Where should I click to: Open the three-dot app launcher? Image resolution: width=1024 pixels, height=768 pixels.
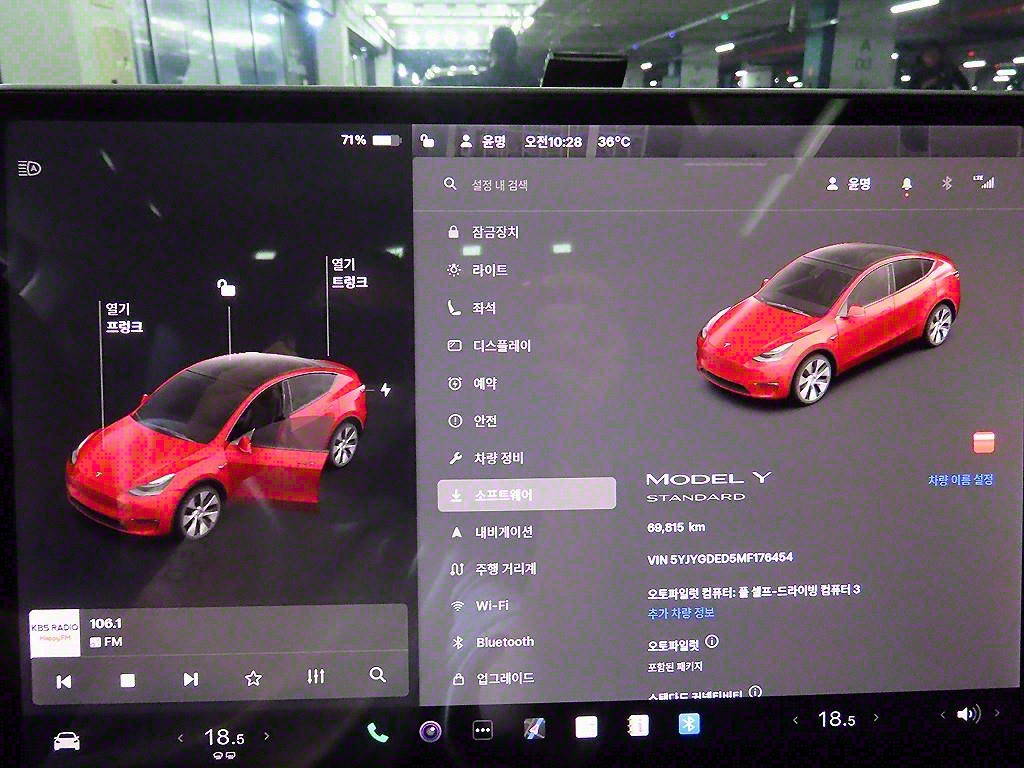tap(482, 731)
